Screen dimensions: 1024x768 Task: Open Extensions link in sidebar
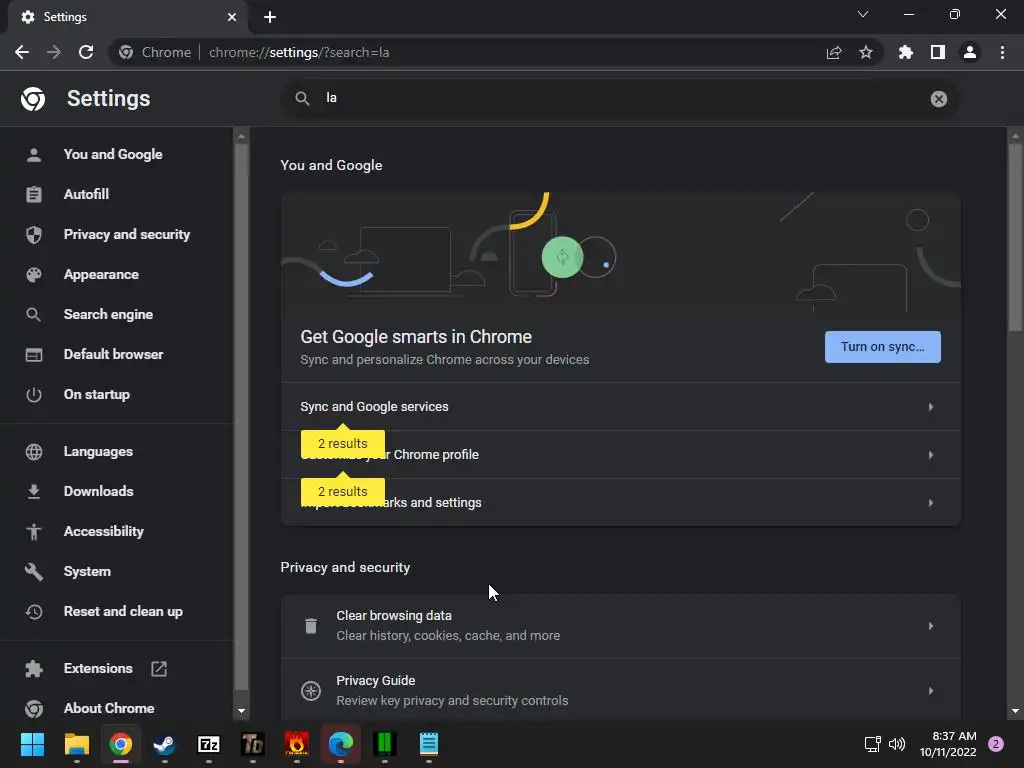click(x=98, y=668)
